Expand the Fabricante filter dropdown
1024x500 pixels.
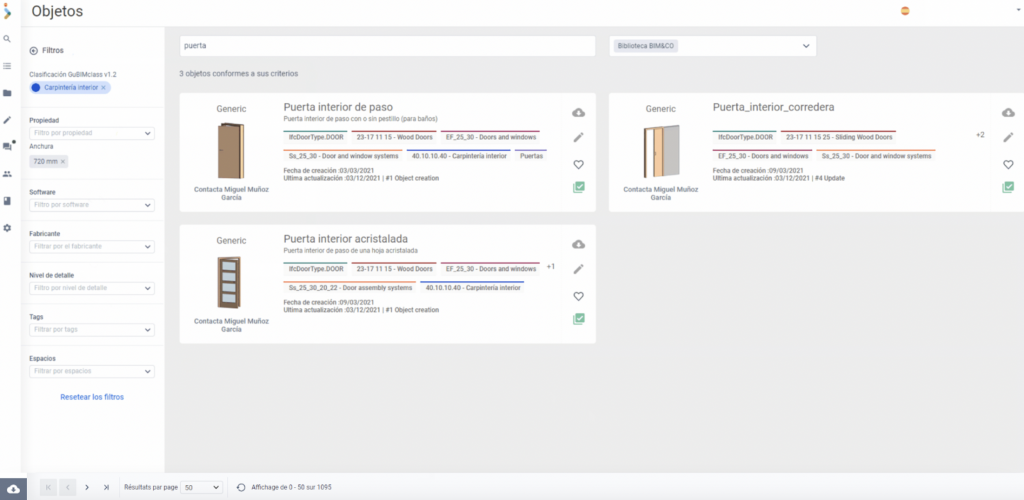(x=91, y=247)
